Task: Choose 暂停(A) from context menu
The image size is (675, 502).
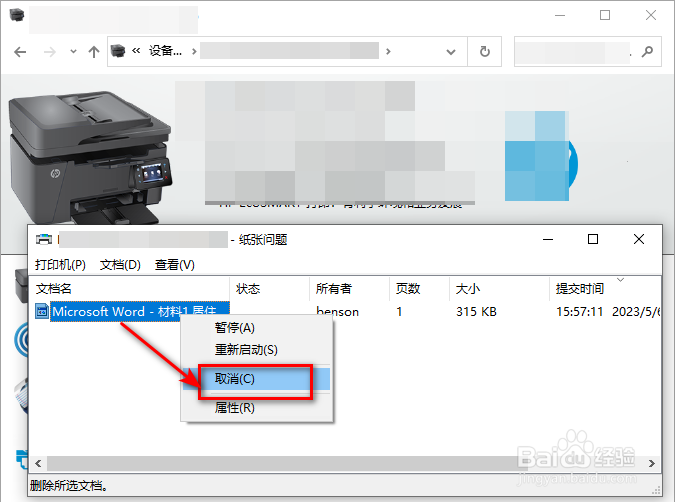Action: pyautogui.click(x=256, y=328)
